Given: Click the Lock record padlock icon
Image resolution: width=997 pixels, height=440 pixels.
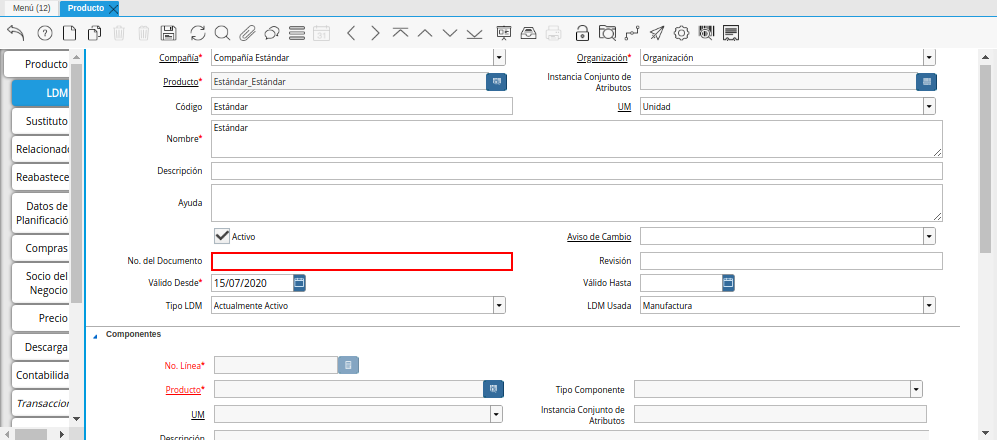Looking at the screenshot, I should [582, 33].
